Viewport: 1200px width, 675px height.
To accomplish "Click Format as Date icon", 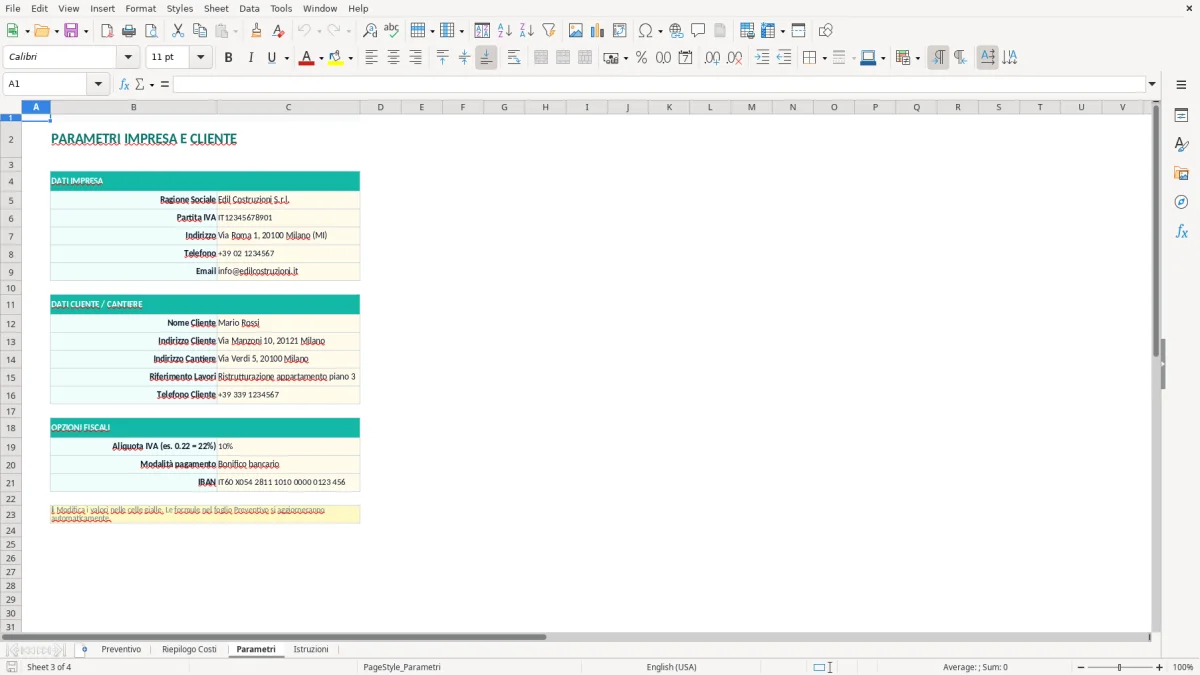I will point(685,58).
